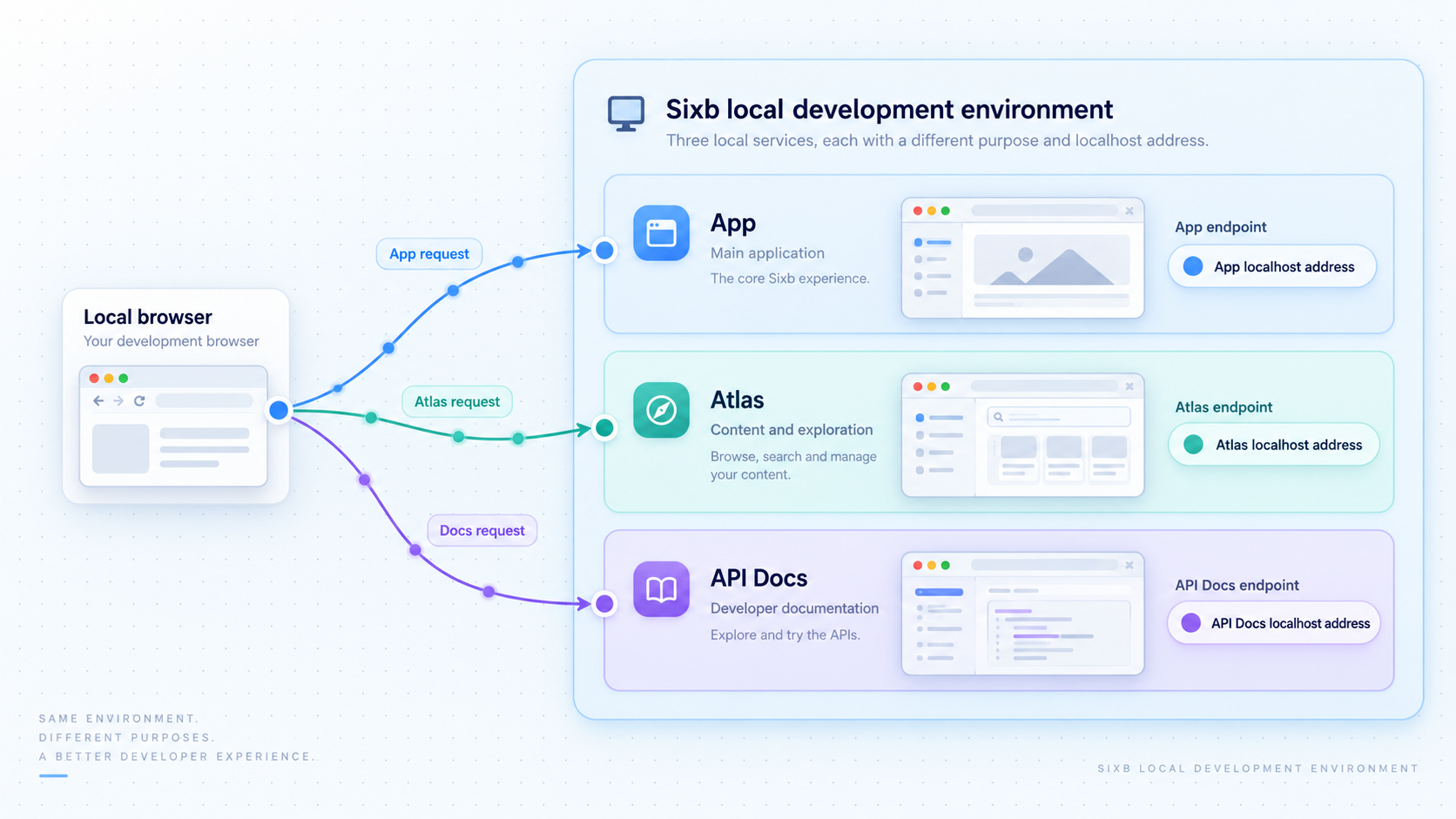The height and width of the screenshot is (819, 1456).
Task: Click the "Explore and try the APIs." text
Action: [785, 635]
